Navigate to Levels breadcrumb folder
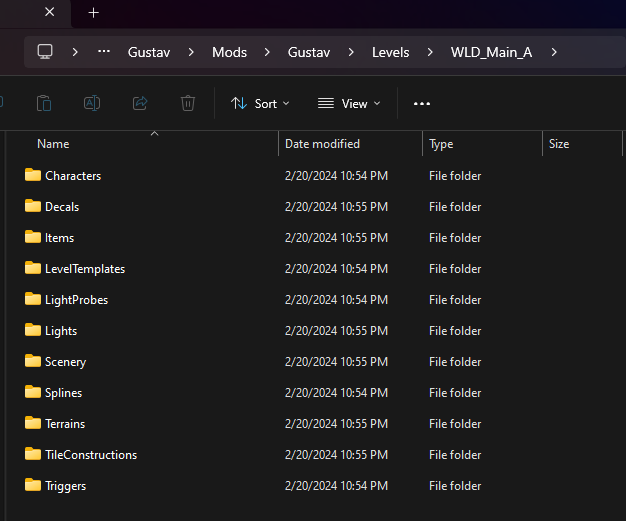This screenshot has width=626, height=521. 390,52
